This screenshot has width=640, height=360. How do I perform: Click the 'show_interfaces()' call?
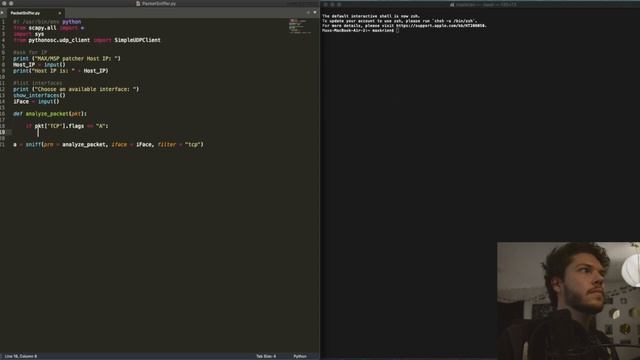point(39,95)
